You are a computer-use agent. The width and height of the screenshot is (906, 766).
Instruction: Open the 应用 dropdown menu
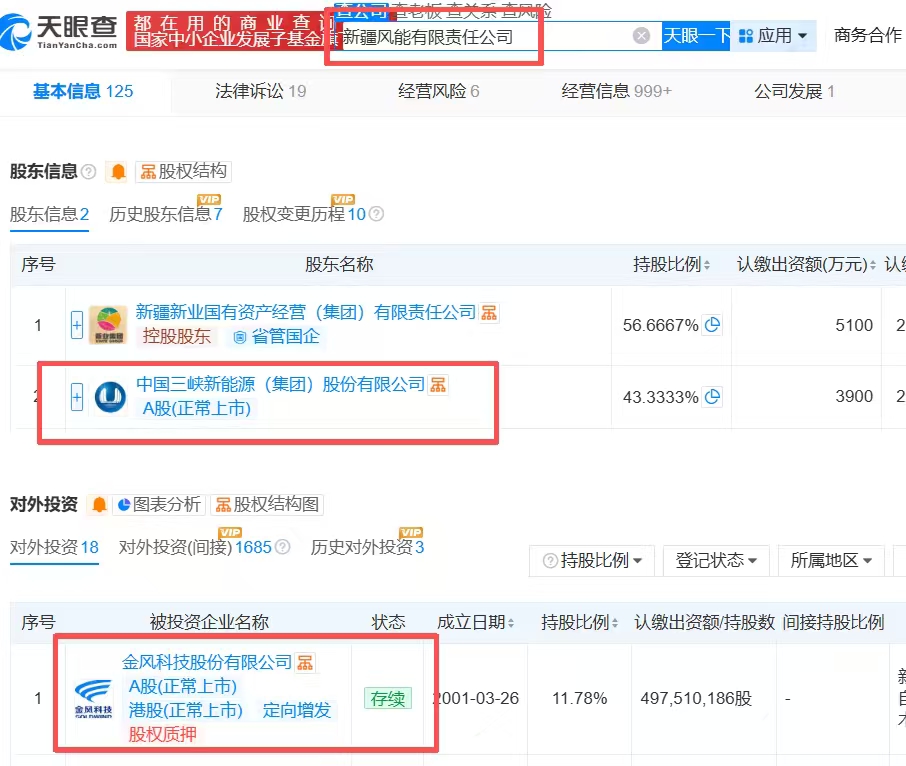[x=773, y=36]
